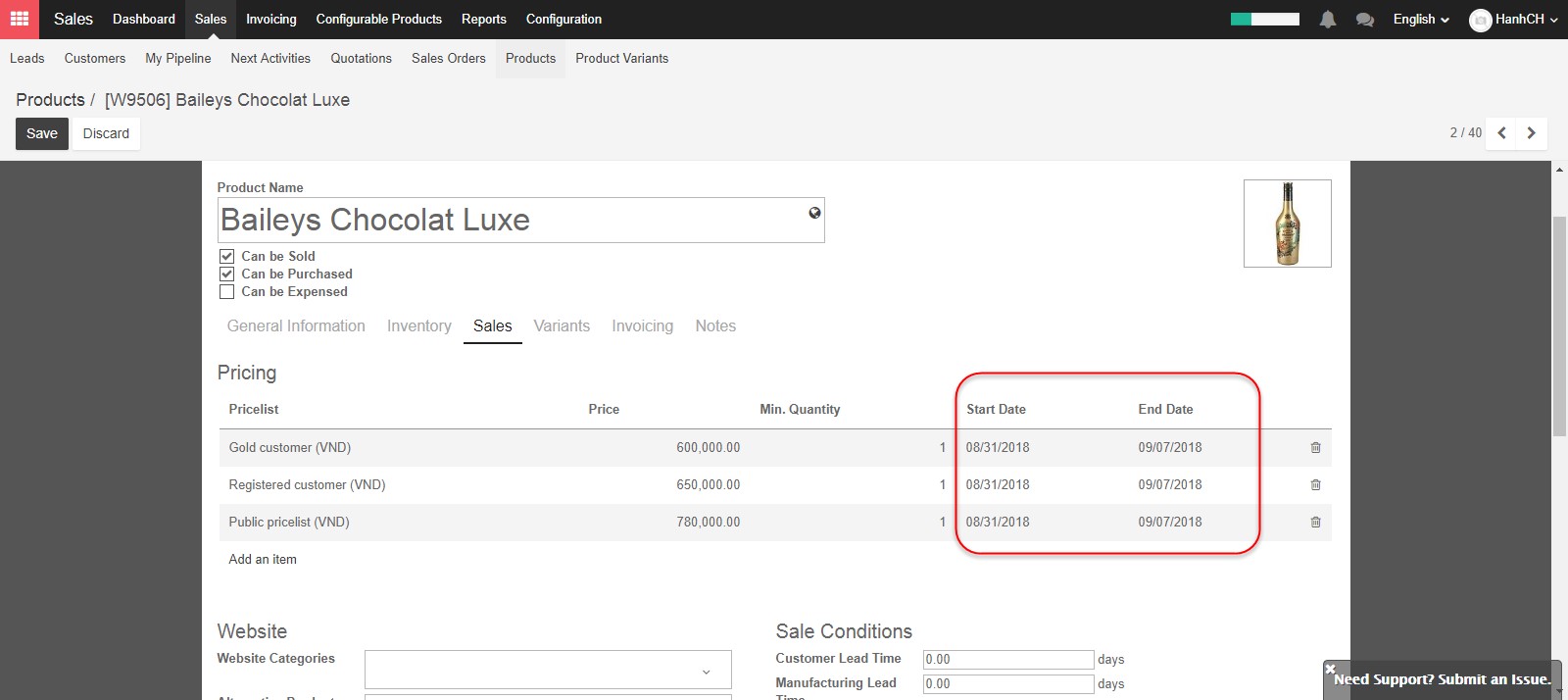
Task: Click the Pricelist column header
Action: pyautogui.click(x=254, y=410)
